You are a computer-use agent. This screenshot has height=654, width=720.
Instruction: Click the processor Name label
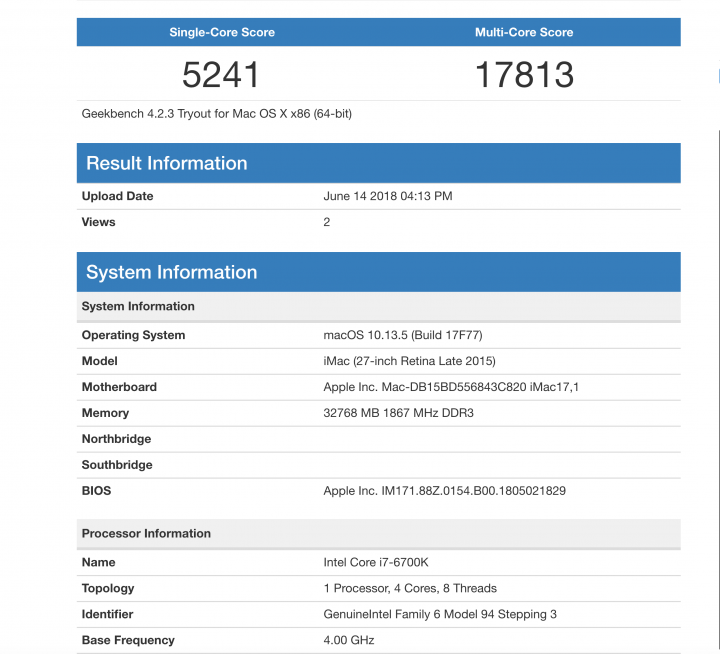coord(98,563)
